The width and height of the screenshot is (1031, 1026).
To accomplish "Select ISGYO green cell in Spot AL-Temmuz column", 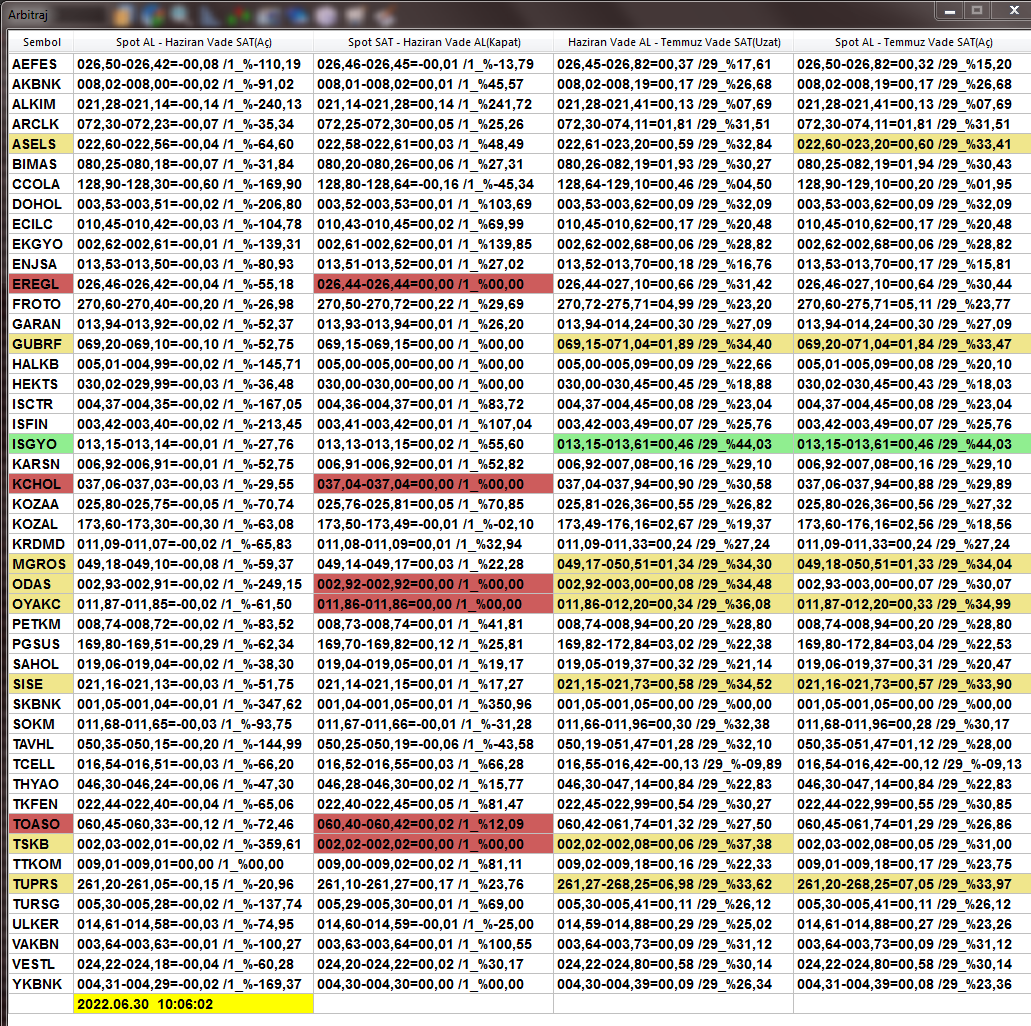I will (x=913, y=444).
